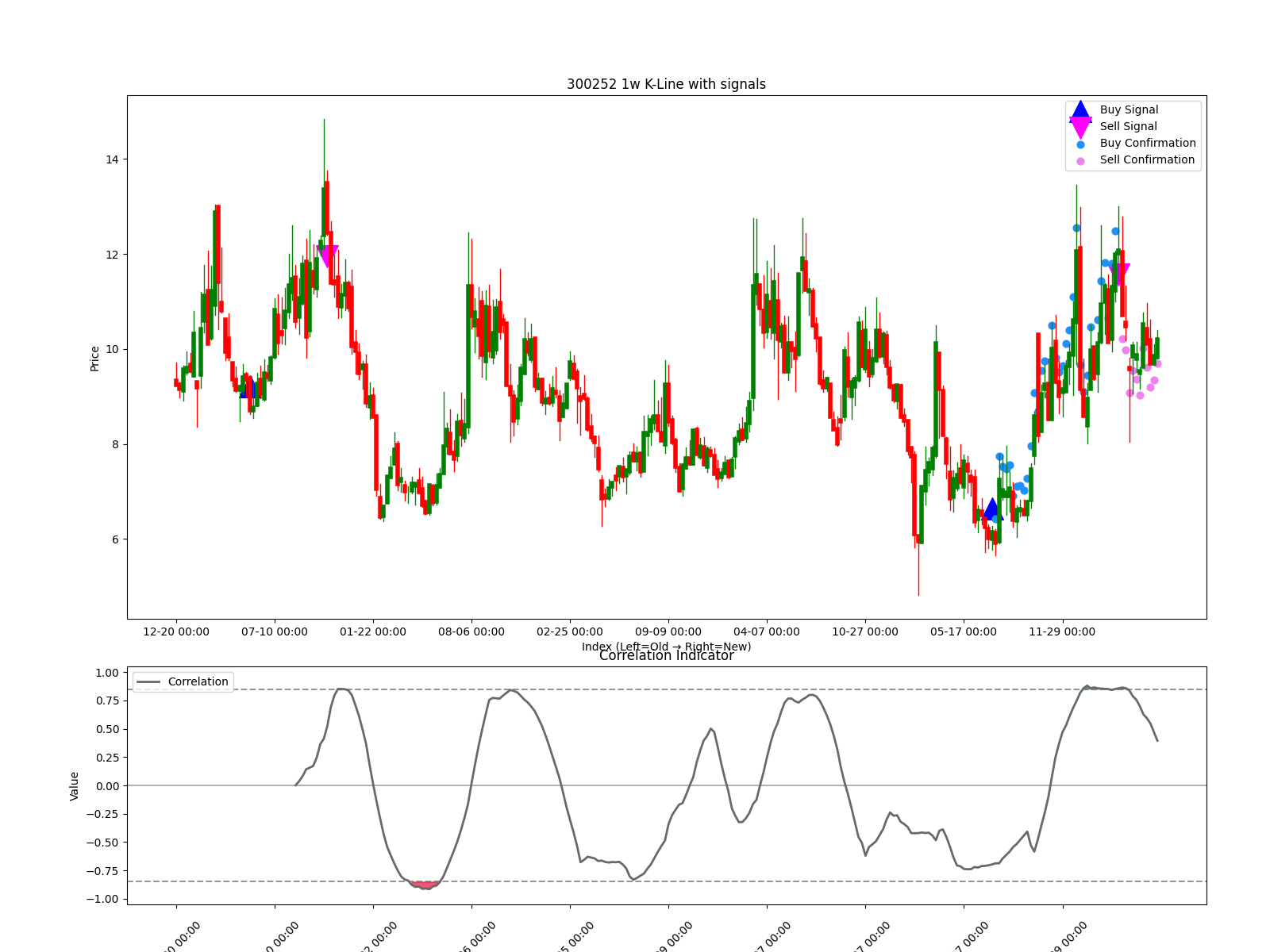Click the violet Sell Confirmation dot in legend
Viewport: 1270px width, 952px height.
click(1080, 161)
